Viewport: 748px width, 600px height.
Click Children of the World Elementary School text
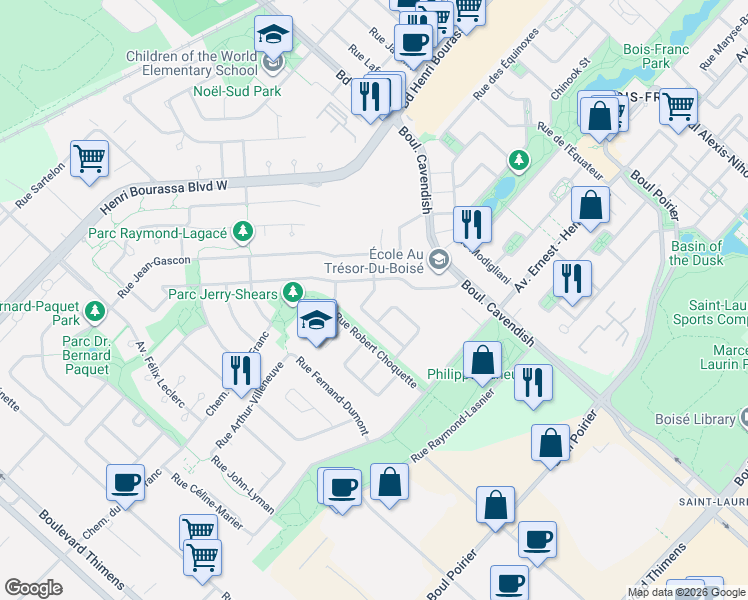(192, 63)
